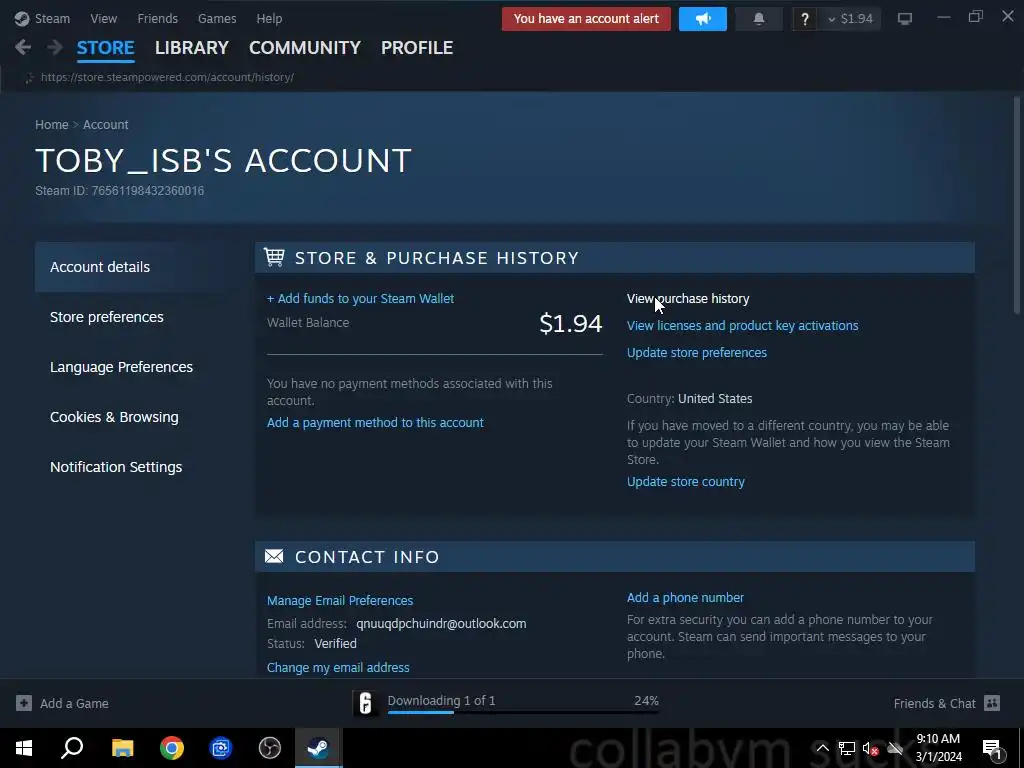This screenshot has width=1024, height=768.
Task: Click Add a payment method to this account
Action: (x=376, y=423)
